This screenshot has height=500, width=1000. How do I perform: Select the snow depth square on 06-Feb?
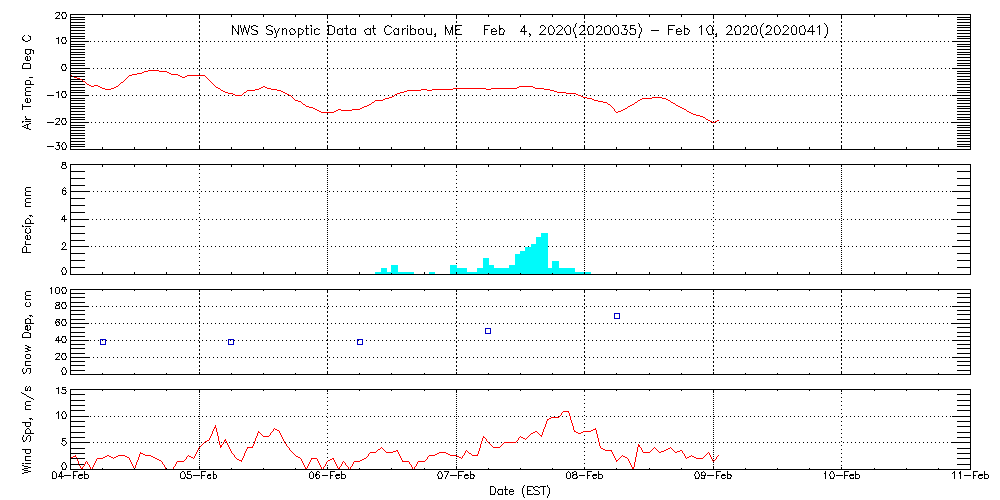point(360,342)
